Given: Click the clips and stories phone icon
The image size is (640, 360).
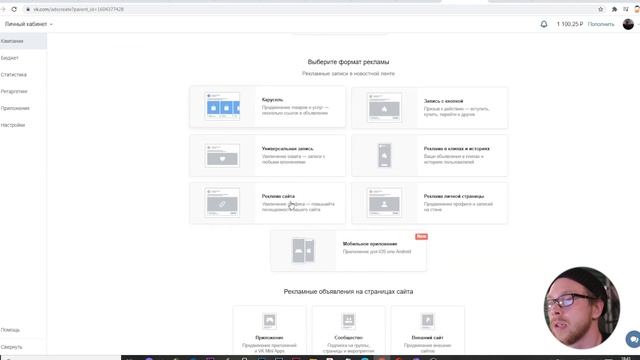Looking at the screenshot, I should [384, 155].
